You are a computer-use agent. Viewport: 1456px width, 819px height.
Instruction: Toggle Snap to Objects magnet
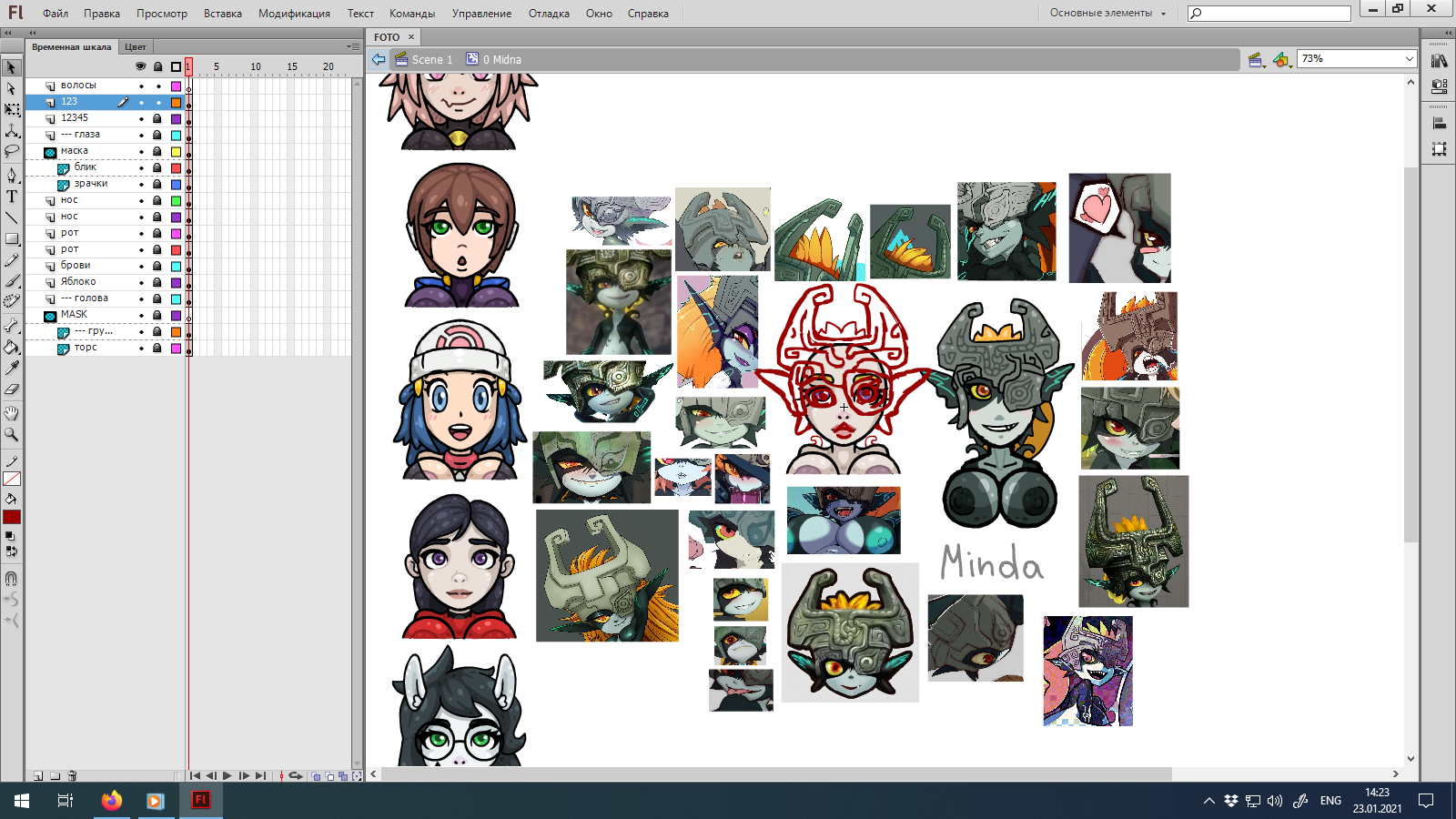(x=11, y=578)
